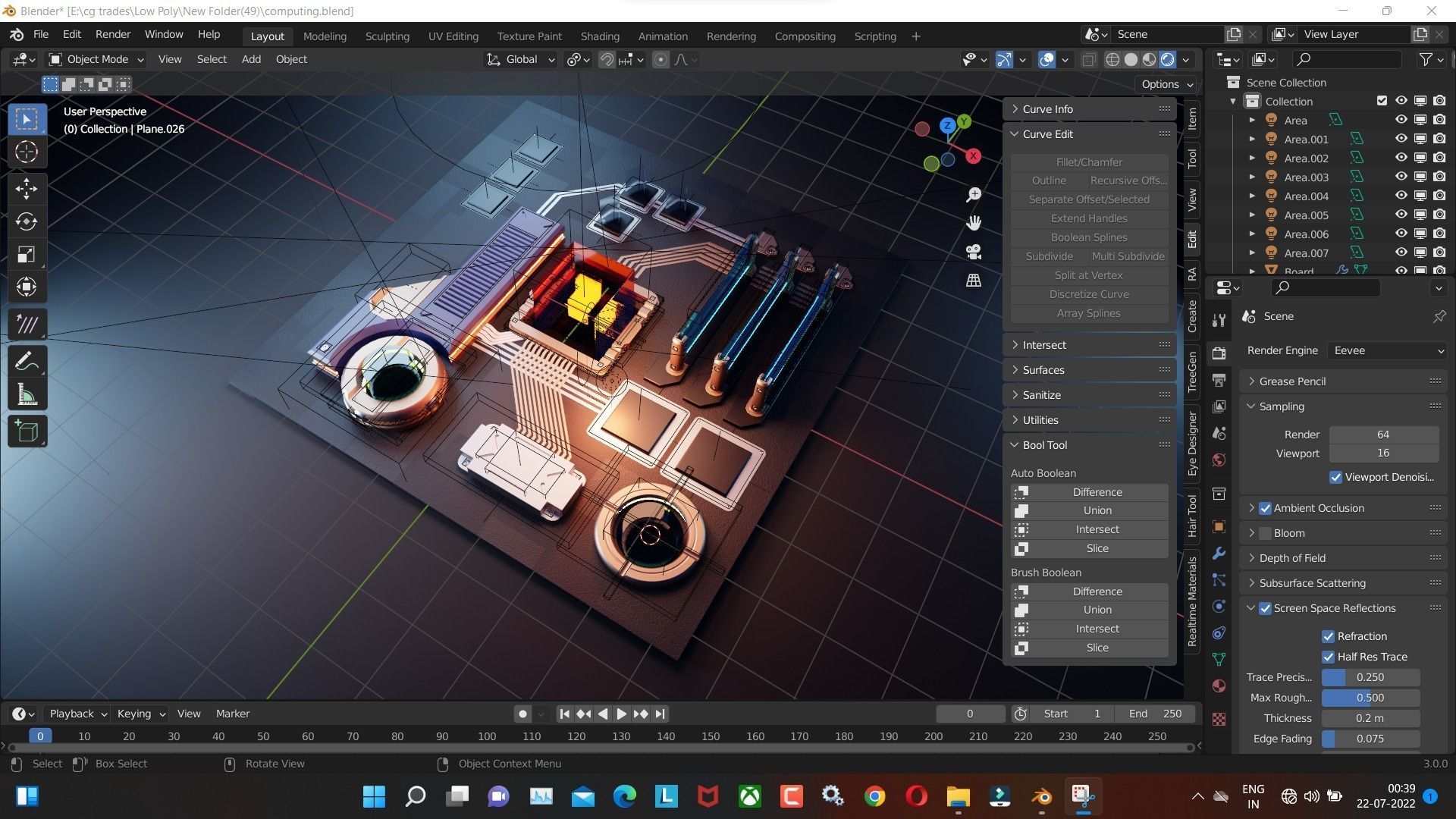This screenshot has height=819, width=1456.
Task: Hide Area.006 light in viewport
Action: point(1401,234)
